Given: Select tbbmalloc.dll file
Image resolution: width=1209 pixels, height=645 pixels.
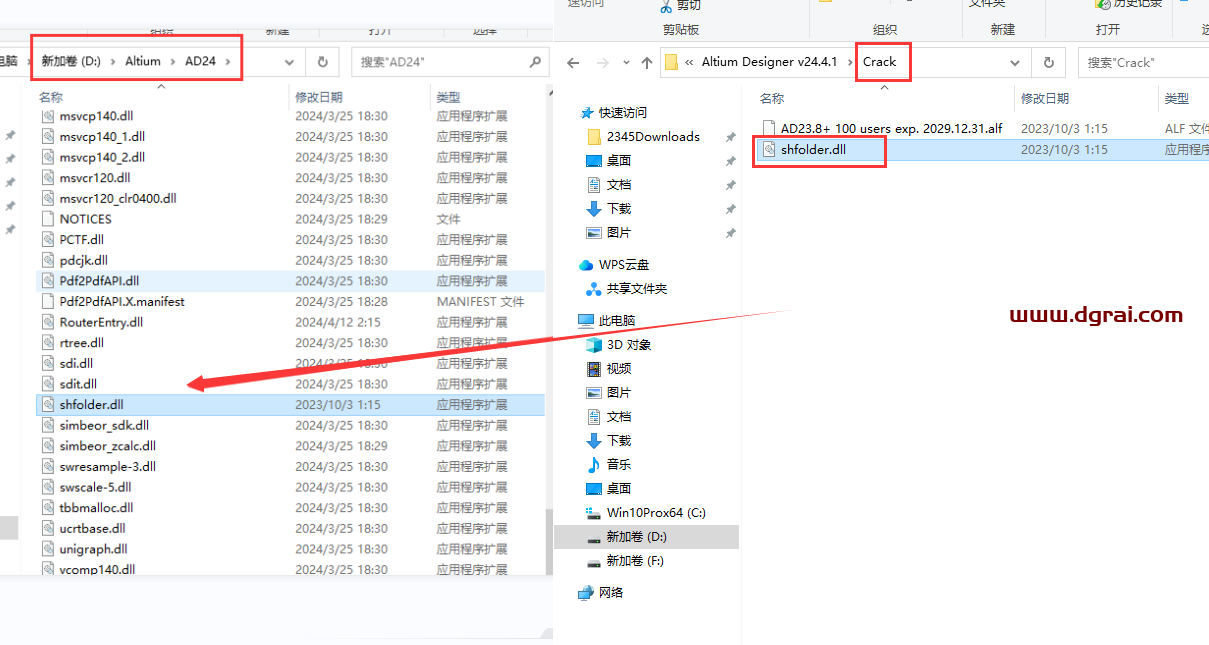Looking at the screenshot, I should (x=96, y=507).
